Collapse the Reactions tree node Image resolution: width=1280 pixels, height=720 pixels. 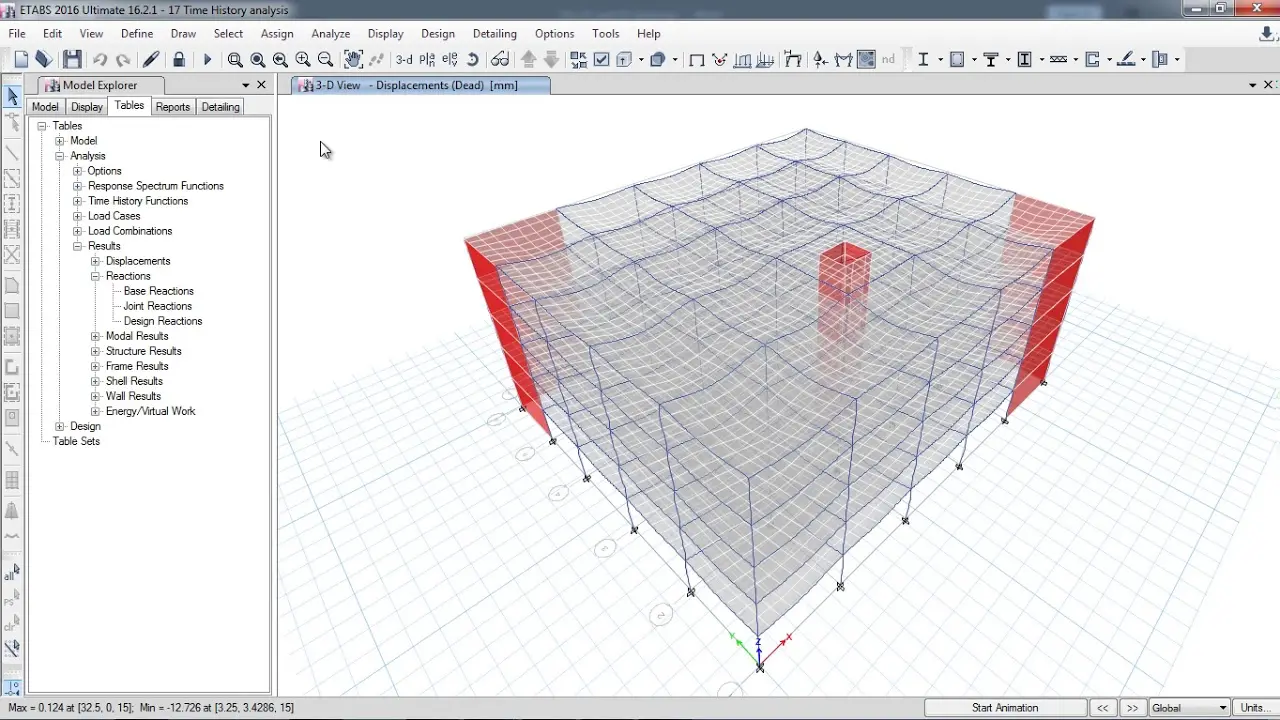pyautogui.click(x=96, y=276)
